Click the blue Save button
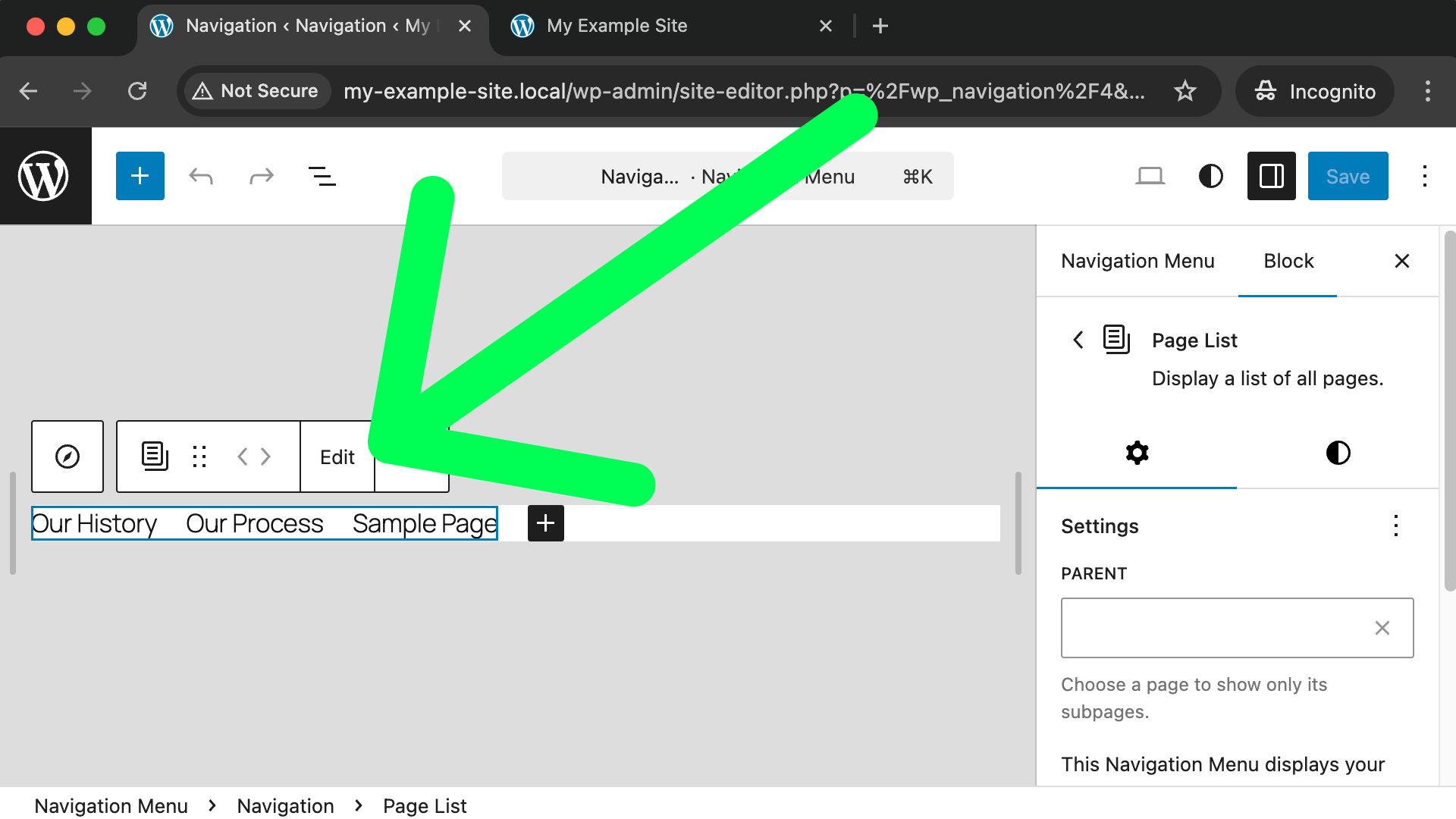 click(1348, 177)
